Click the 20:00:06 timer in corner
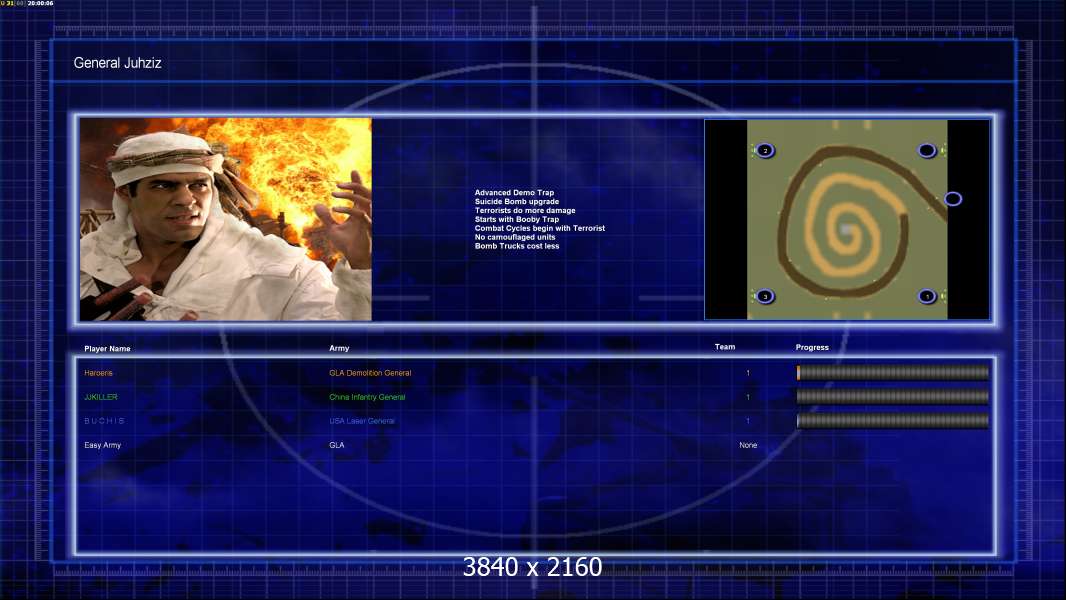The height and width of the screenshot is (600, 1066). point(40,3)
